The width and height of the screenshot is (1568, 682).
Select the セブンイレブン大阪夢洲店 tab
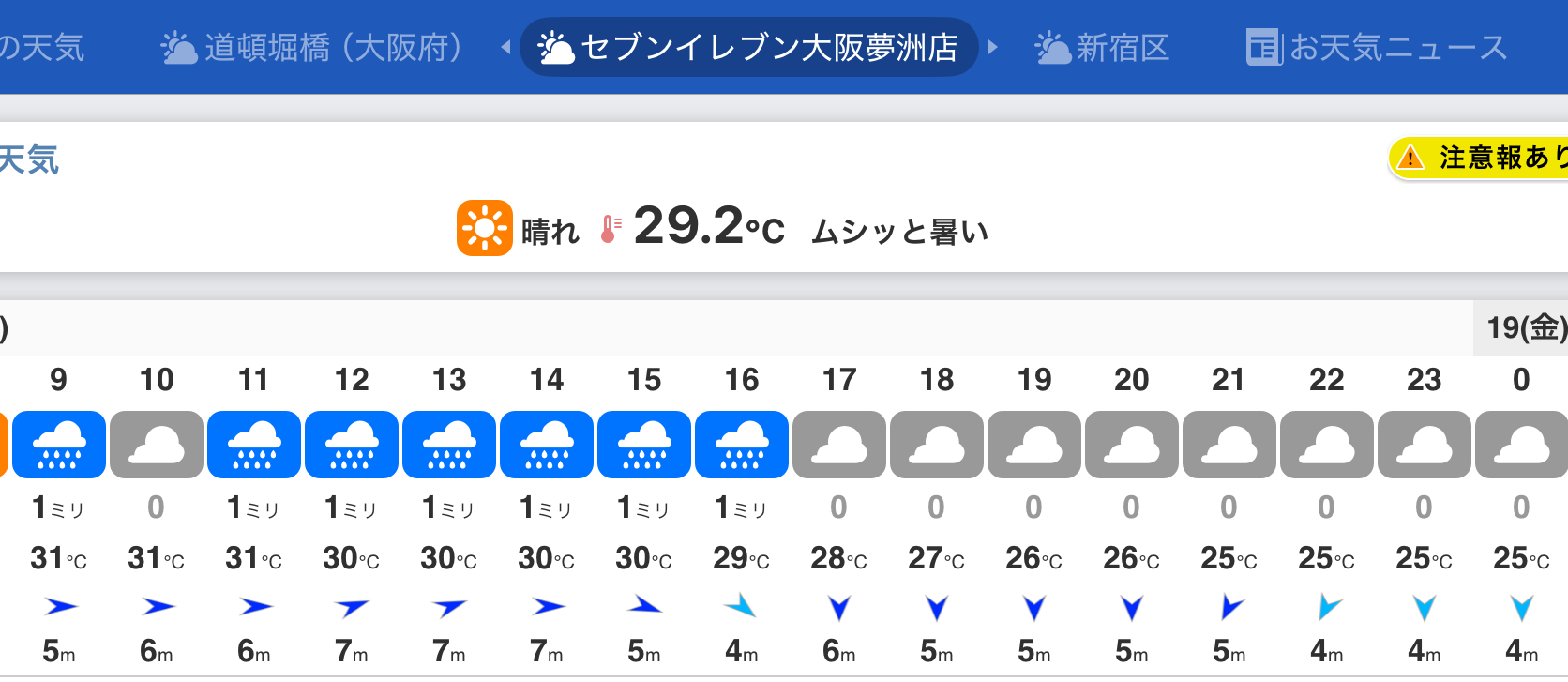coord(748,47)
